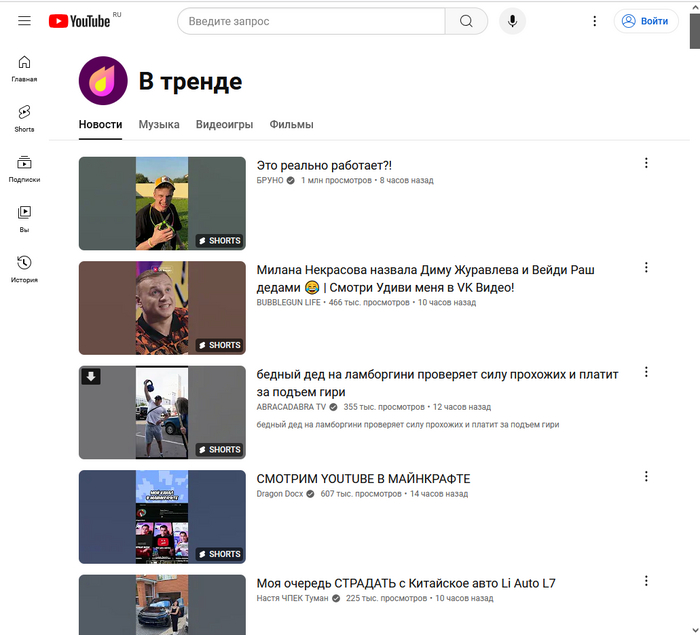Open бедный дед на ламборгини video title
The width and height of the screenshot is (700, 635).
click(438, 383)
